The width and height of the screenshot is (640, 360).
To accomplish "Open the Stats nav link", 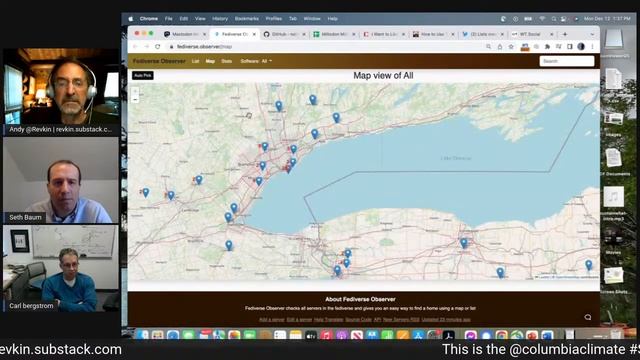I will click(227, 61).
